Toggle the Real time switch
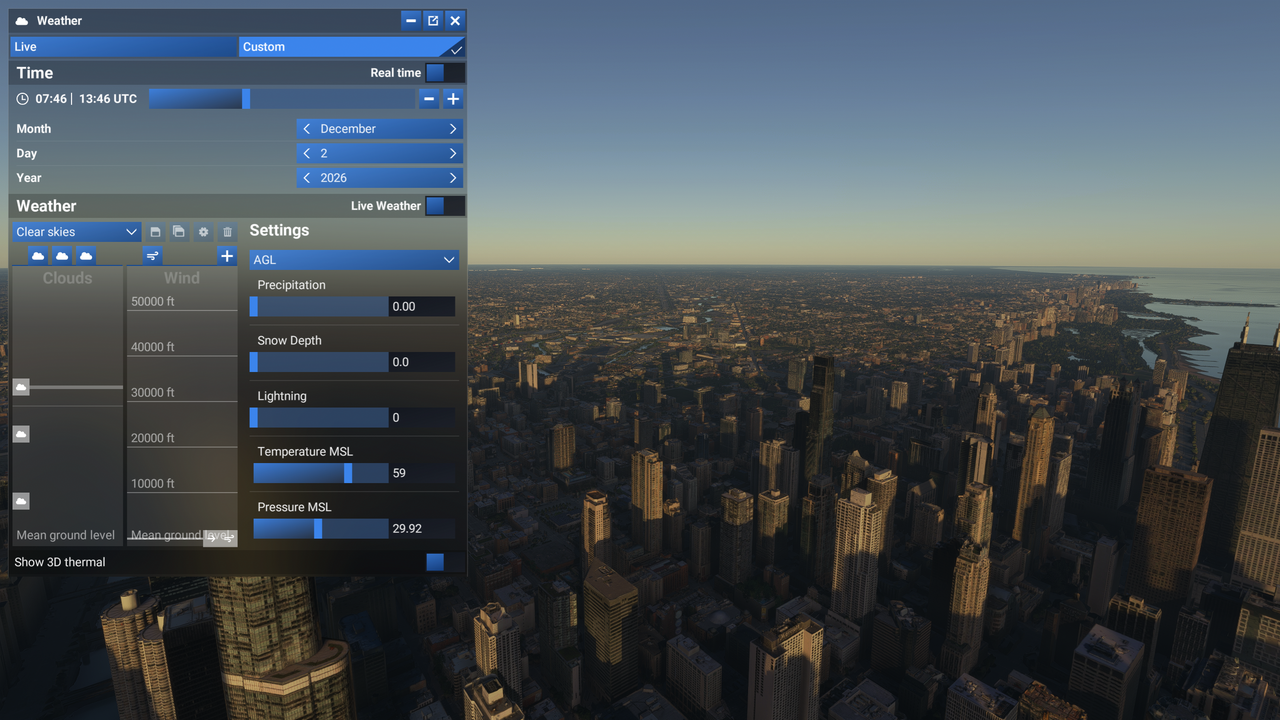This screenshot has height=720, width=1280. coord(444,73)
